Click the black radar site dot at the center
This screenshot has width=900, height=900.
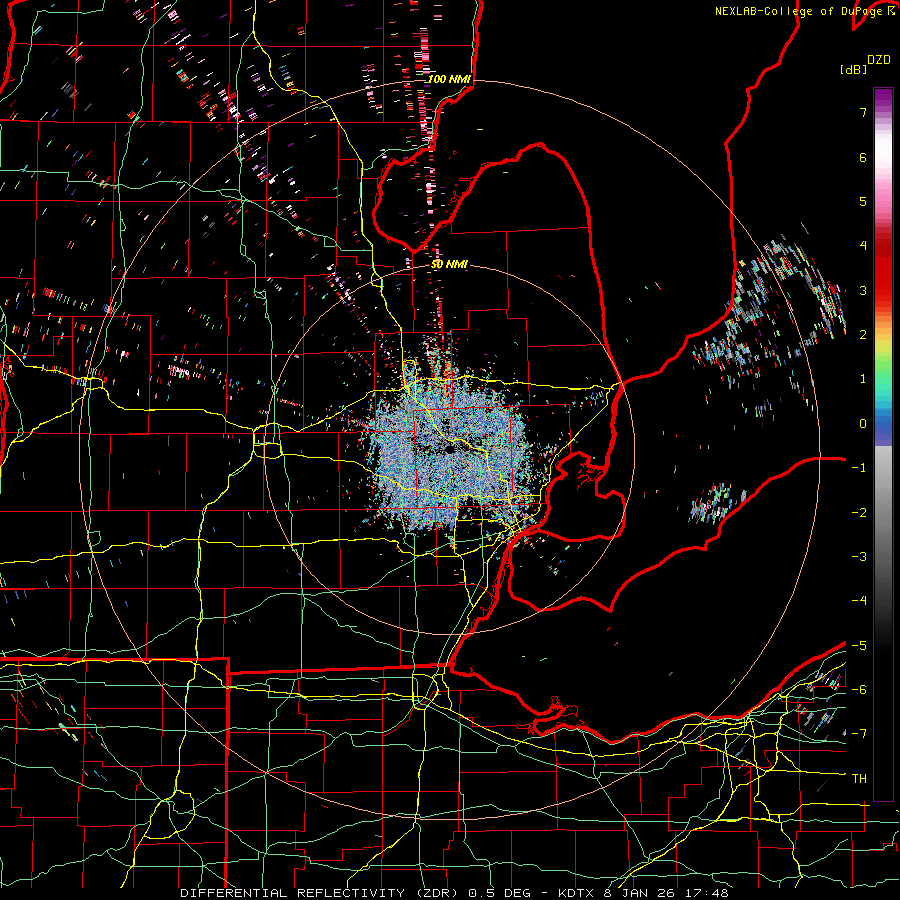pos(450,450)
